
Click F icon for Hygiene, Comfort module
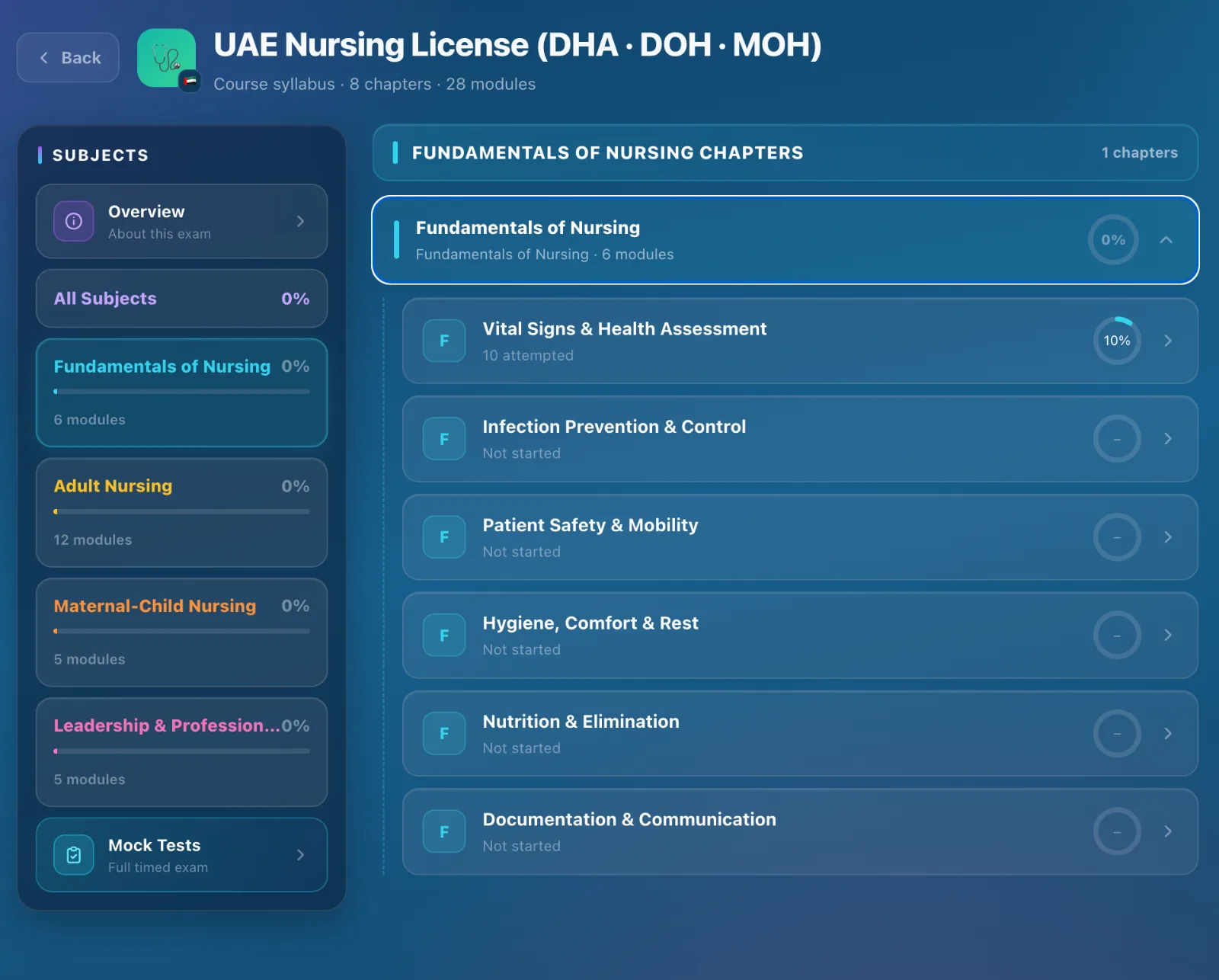(x=444, y=636)
